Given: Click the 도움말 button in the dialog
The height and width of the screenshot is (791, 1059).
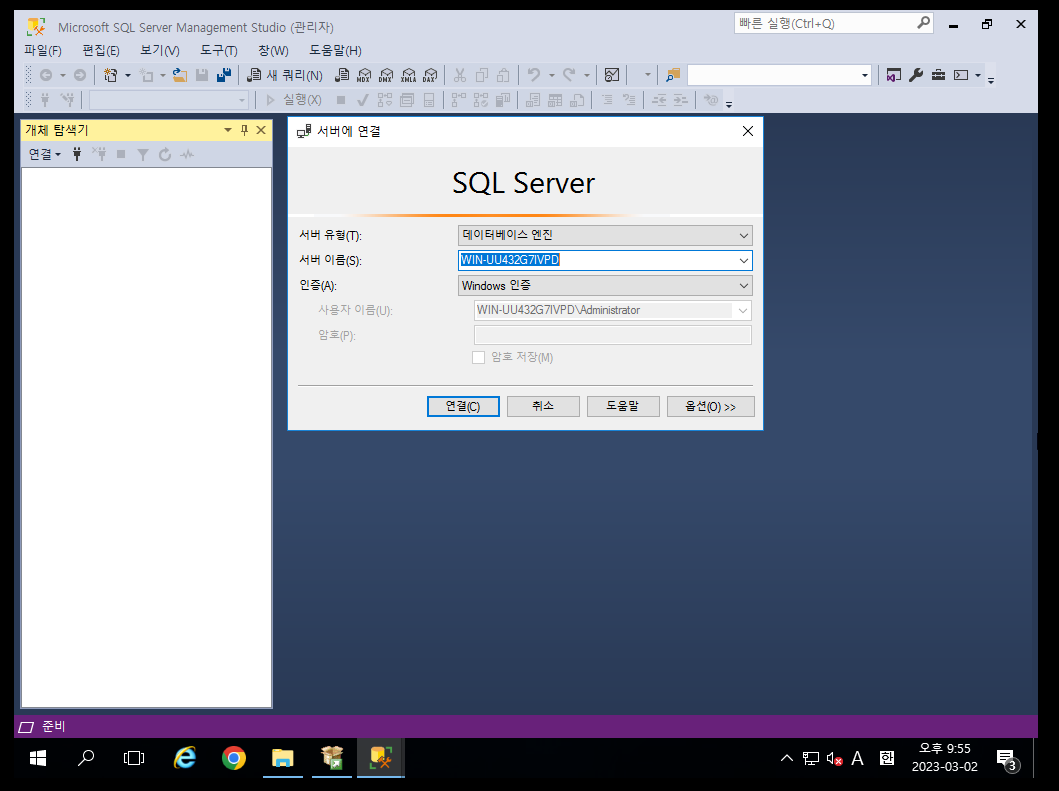Looking at the screenshot, I should pos(623,407).
